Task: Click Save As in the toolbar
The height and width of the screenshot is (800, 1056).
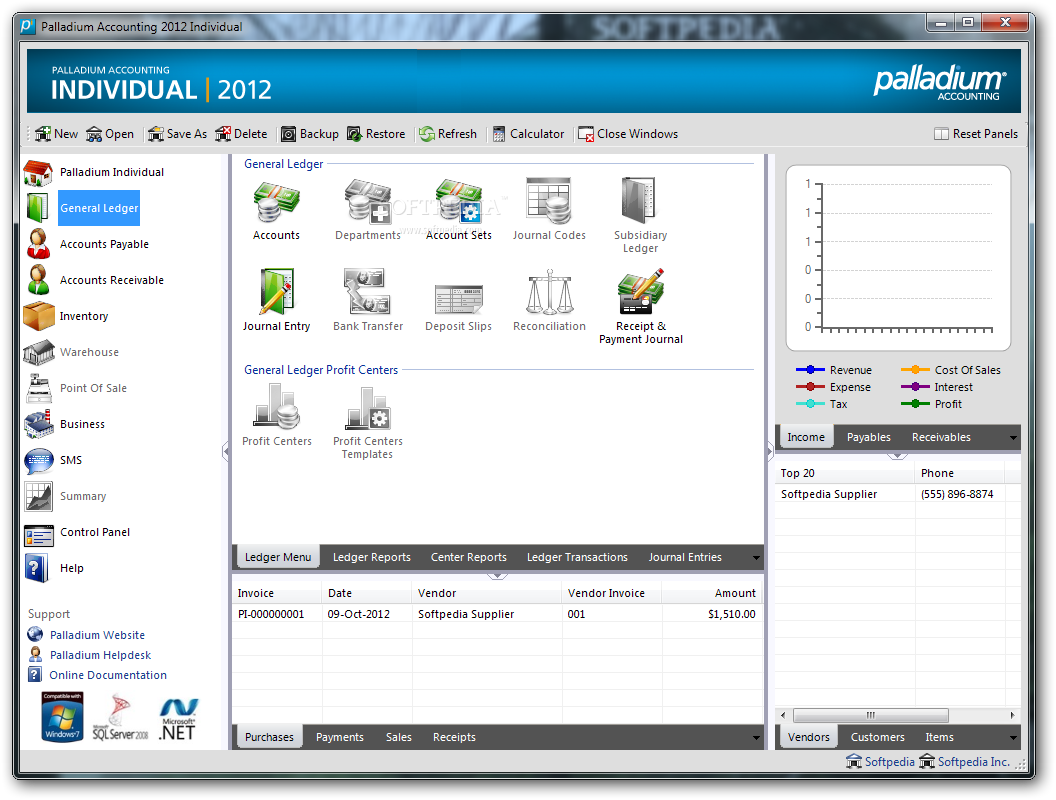Action: pyautogui.click(x=177, y=134)
